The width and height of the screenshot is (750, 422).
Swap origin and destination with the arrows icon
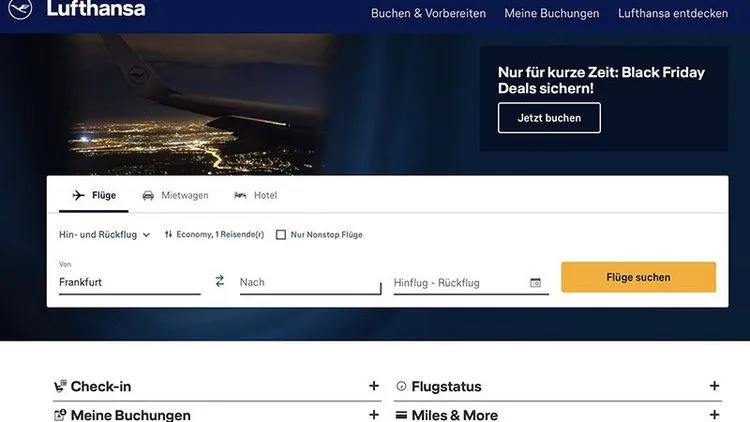tap(220, 281)
